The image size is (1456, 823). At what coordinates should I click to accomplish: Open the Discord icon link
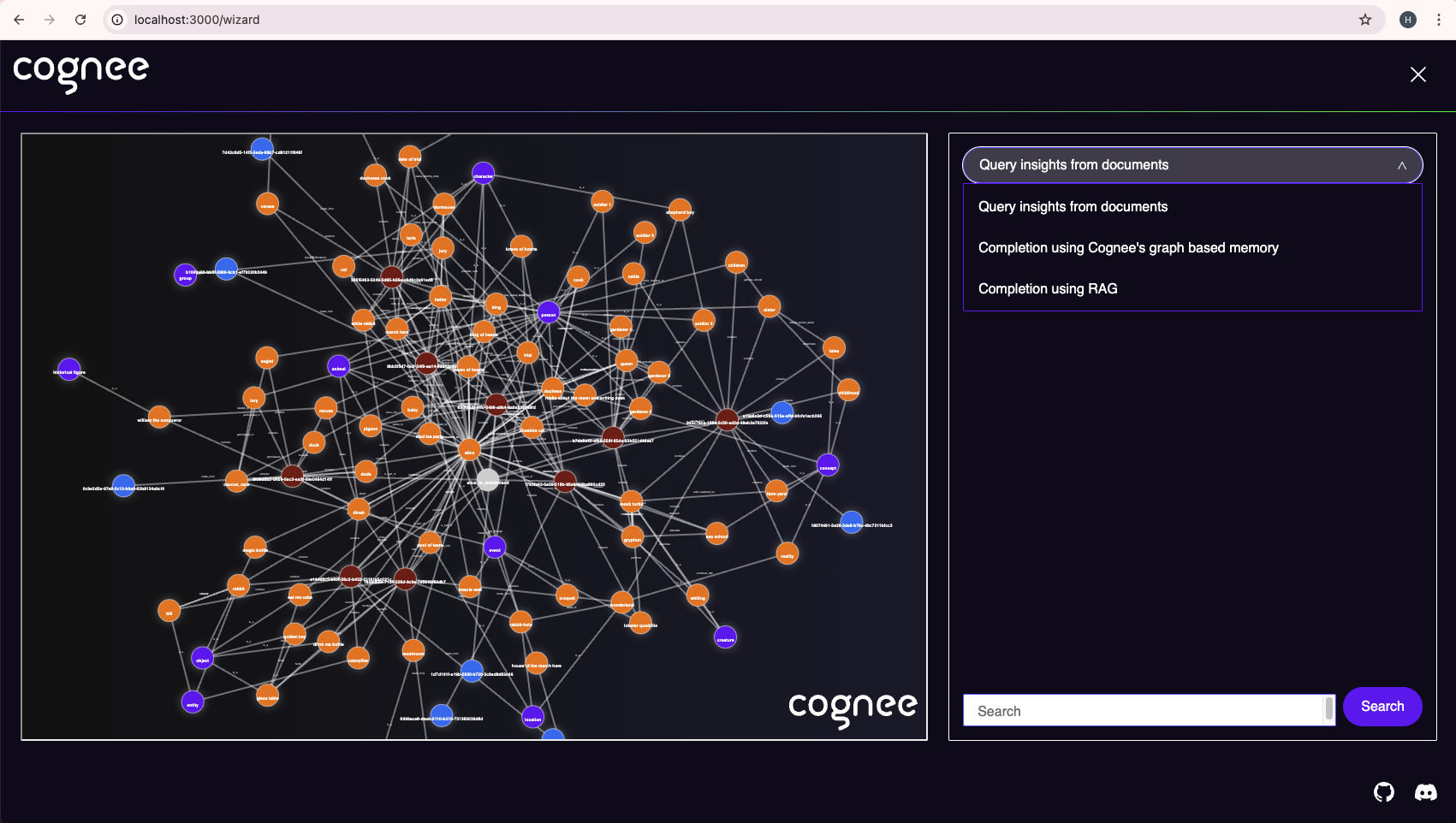pyautogui.click(x=1425, y=792)
